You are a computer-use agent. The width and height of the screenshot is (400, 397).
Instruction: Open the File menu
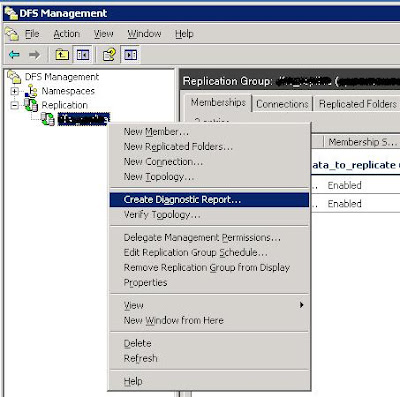(x=32, y=34)
